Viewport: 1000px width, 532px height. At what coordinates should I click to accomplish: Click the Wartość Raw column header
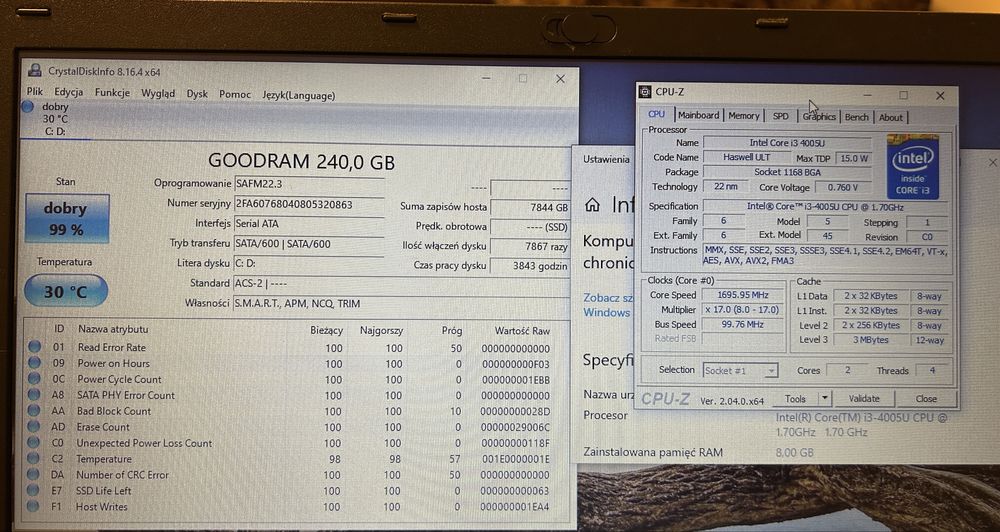click(522, 331)
